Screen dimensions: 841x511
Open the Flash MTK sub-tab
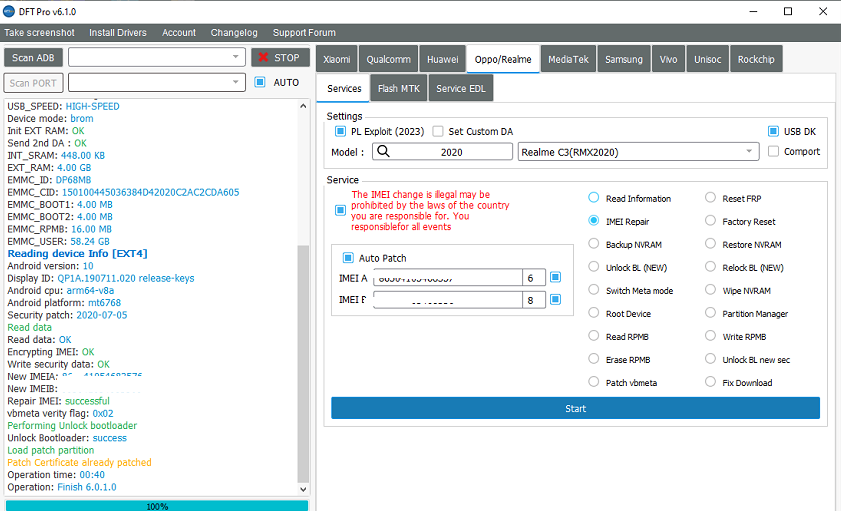click(399, 88)
